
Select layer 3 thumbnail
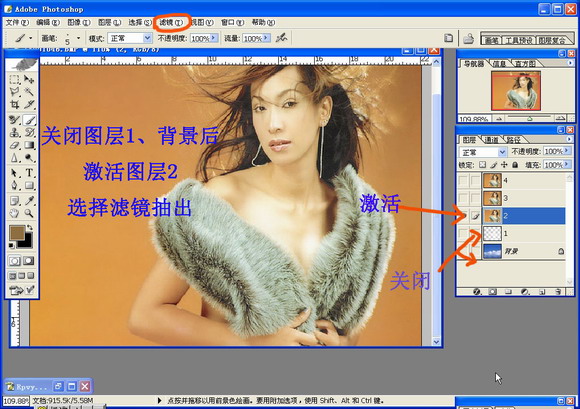(492, 198)
